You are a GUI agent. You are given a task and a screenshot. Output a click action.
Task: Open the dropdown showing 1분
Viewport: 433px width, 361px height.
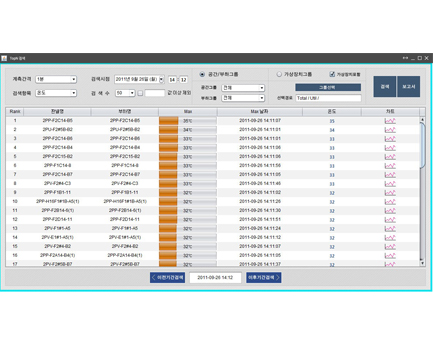click(56, 79)
